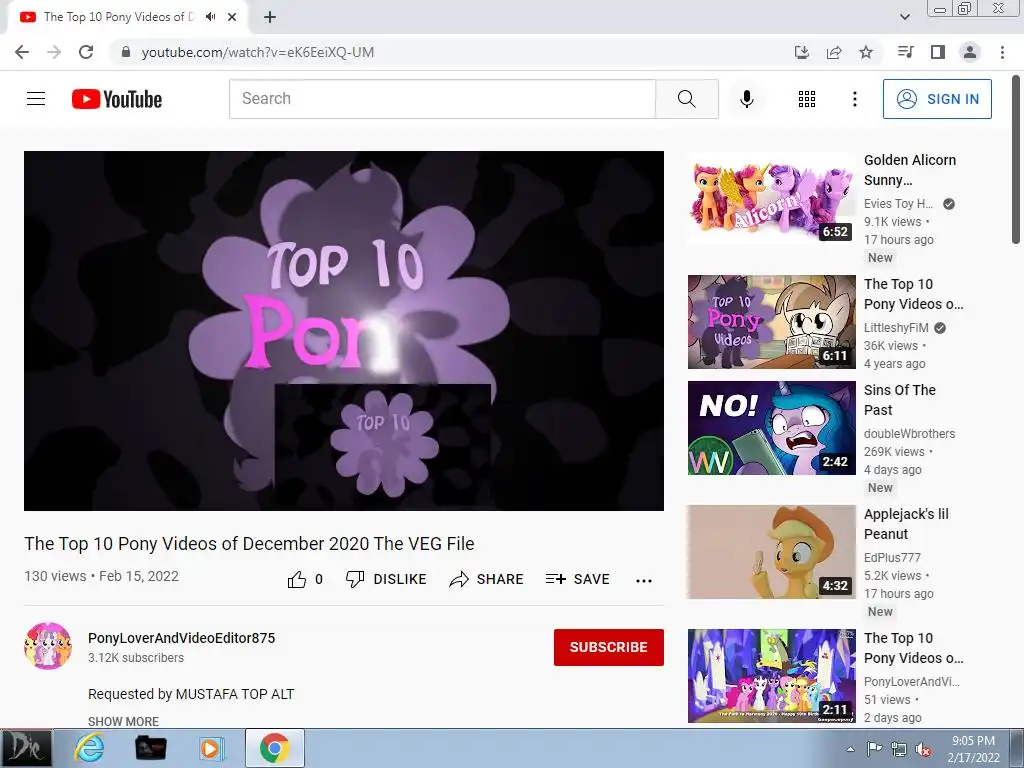Viewport: 1024px width, 768px height.
Task: Go back in browser history
Action: (22, 52)
